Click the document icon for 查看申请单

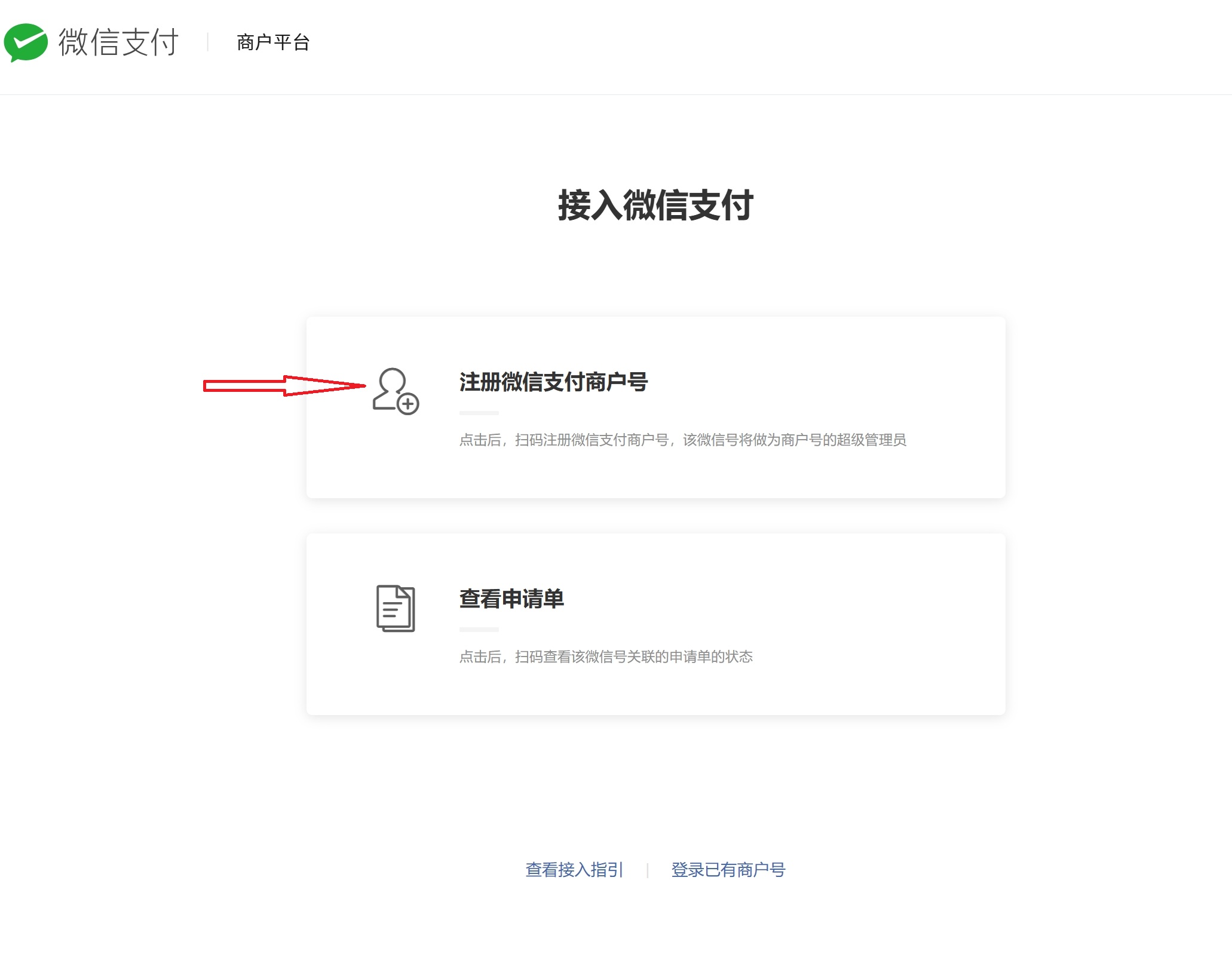tap(396, 608)
